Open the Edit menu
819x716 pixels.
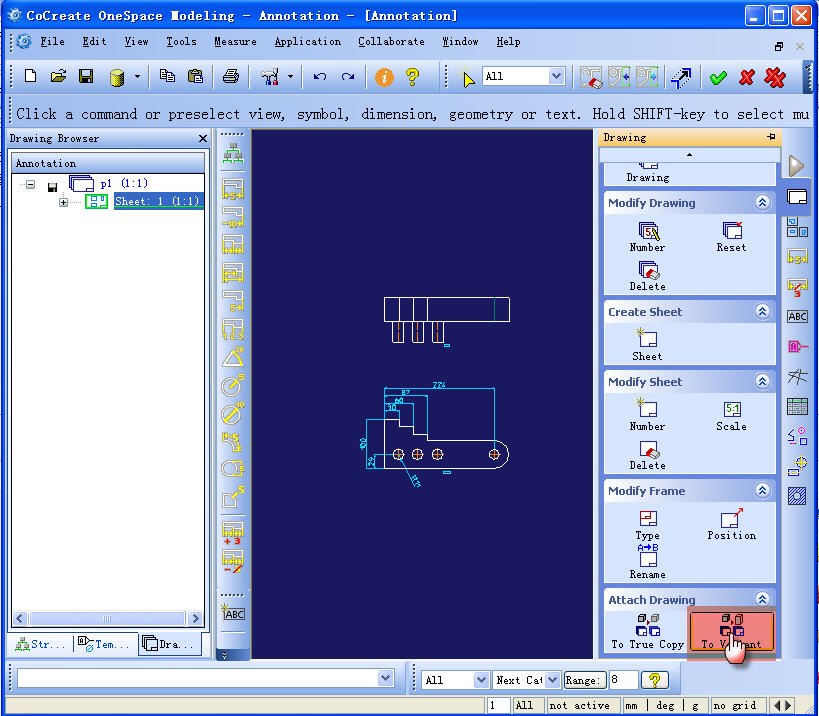94,42
